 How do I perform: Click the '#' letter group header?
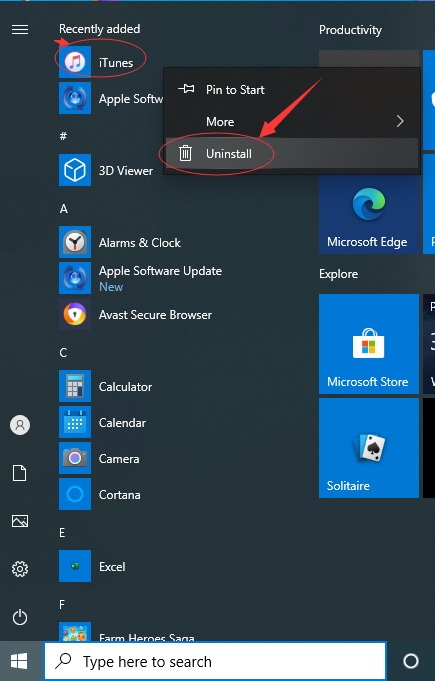click(63, 136)
